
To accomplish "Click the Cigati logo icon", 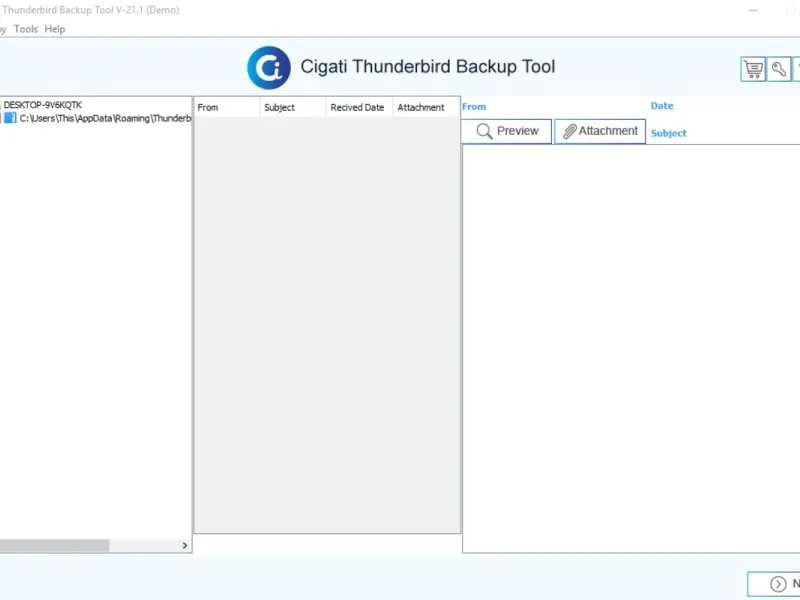I will point(269,67).
